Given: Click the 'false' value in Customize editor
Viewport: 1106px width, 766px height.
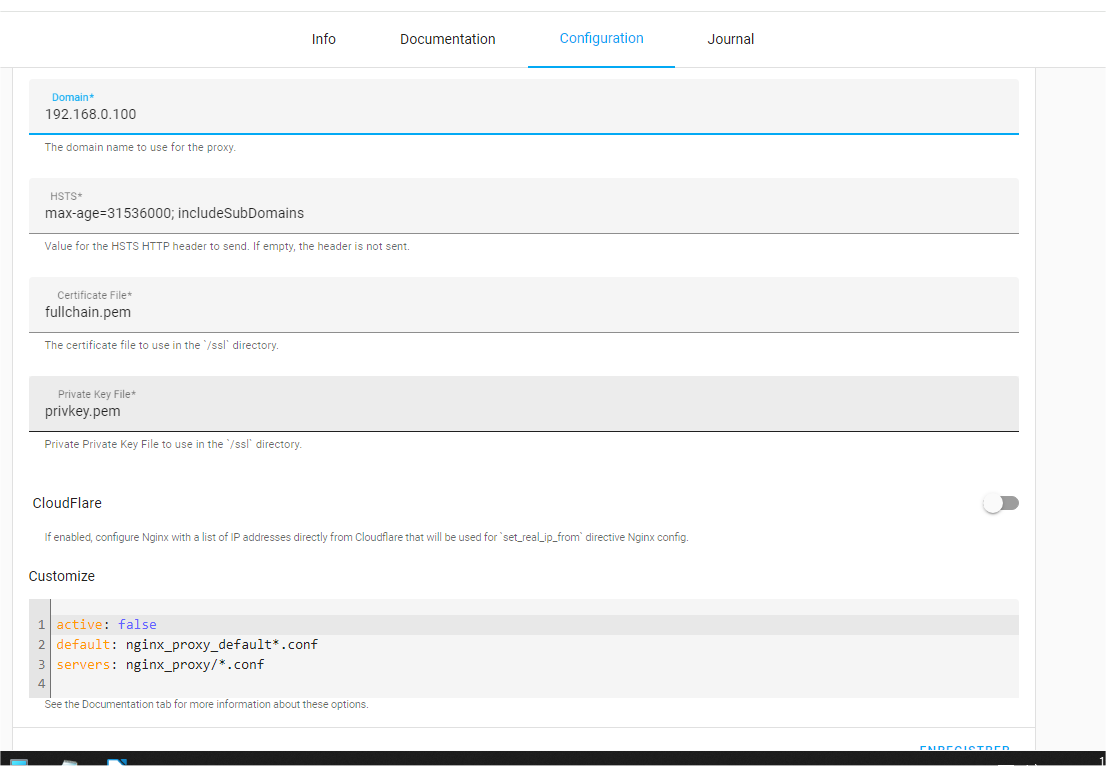Looking at the screenshot, I should pyautogui.click(x=137, y=625).
